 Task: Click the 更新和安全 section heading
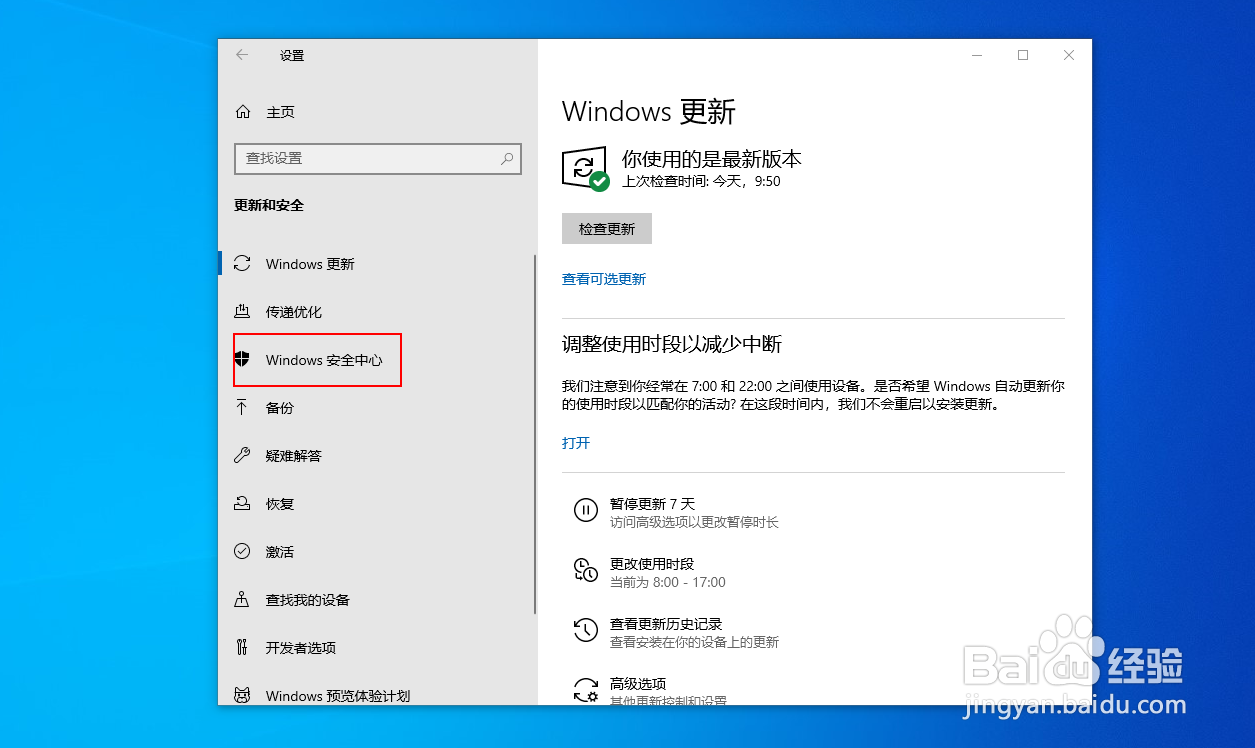[269, 205]
